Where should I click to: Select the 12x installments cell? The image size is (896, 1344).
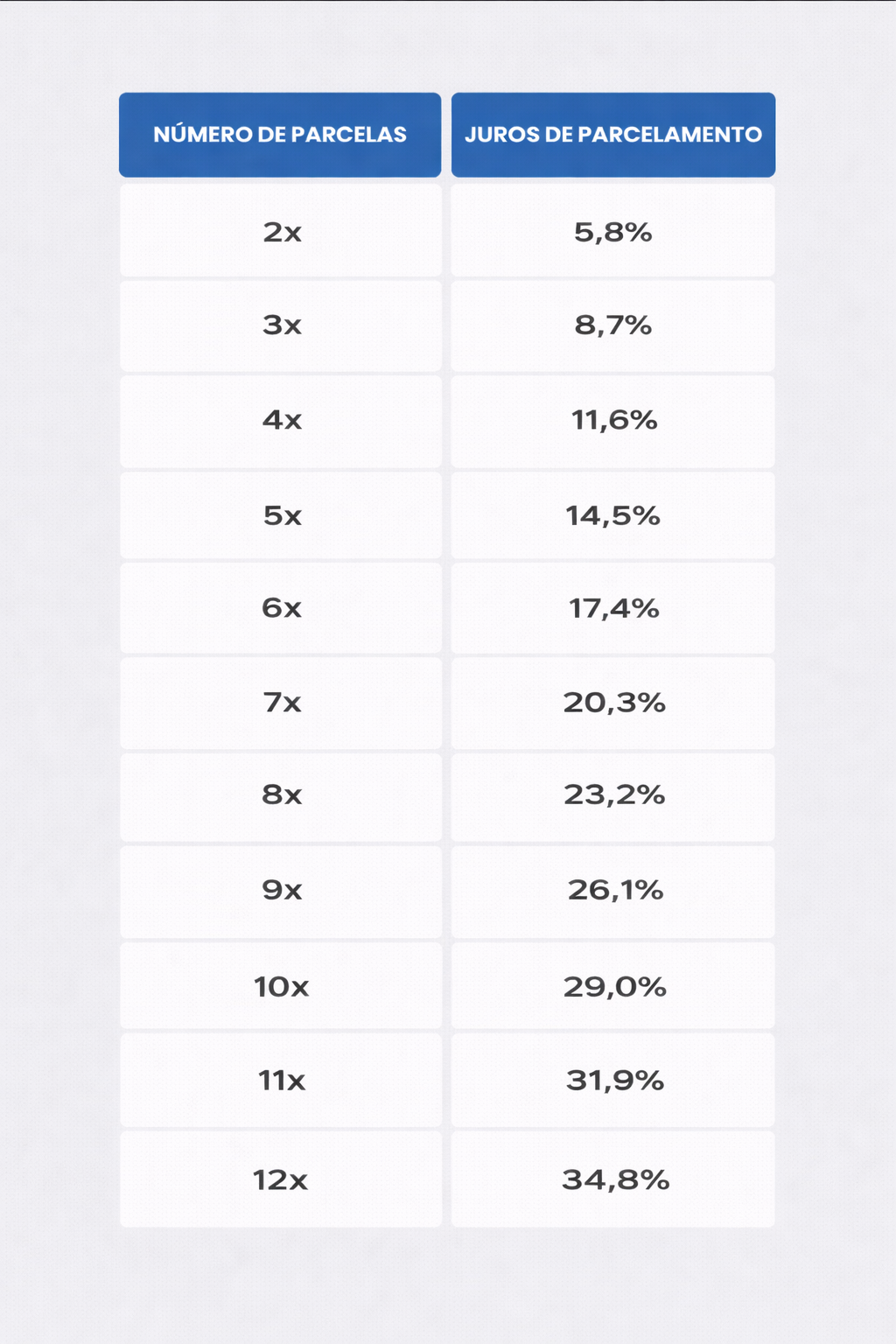[x=281, y=1179]
